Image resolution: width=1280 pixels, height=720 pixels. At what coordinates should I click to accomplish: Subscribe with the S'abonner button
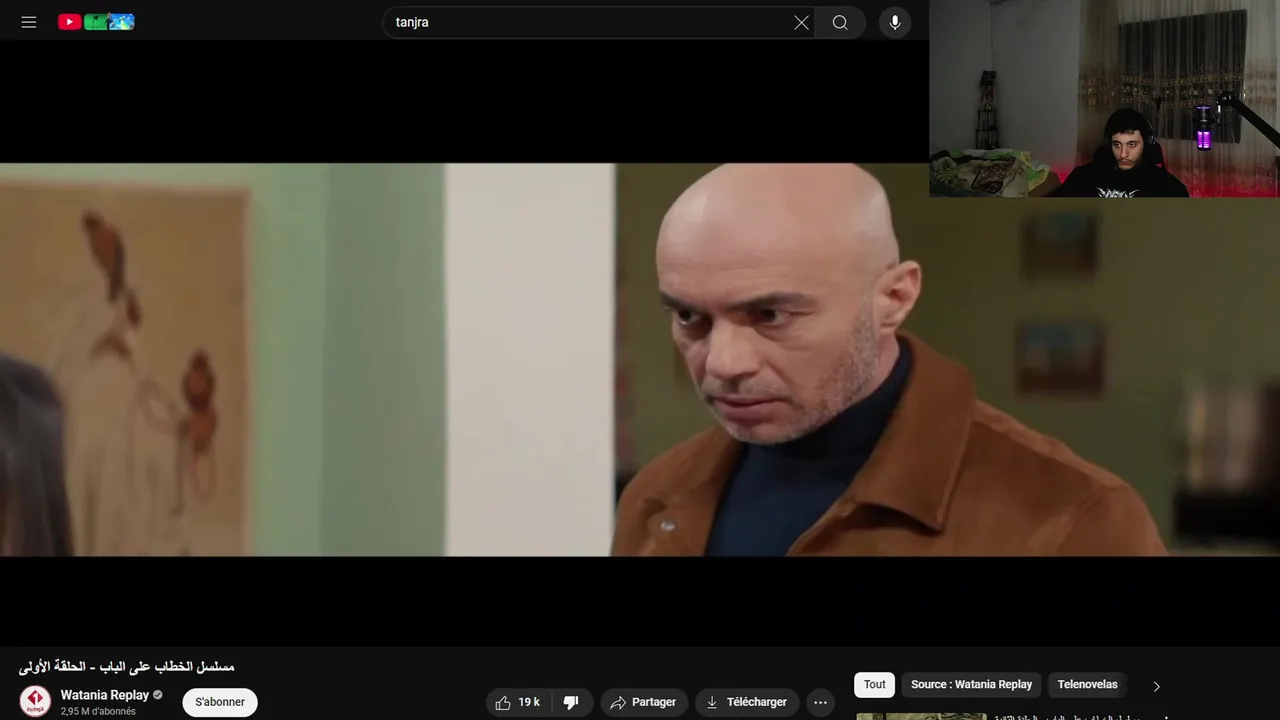tap(220, 702)
